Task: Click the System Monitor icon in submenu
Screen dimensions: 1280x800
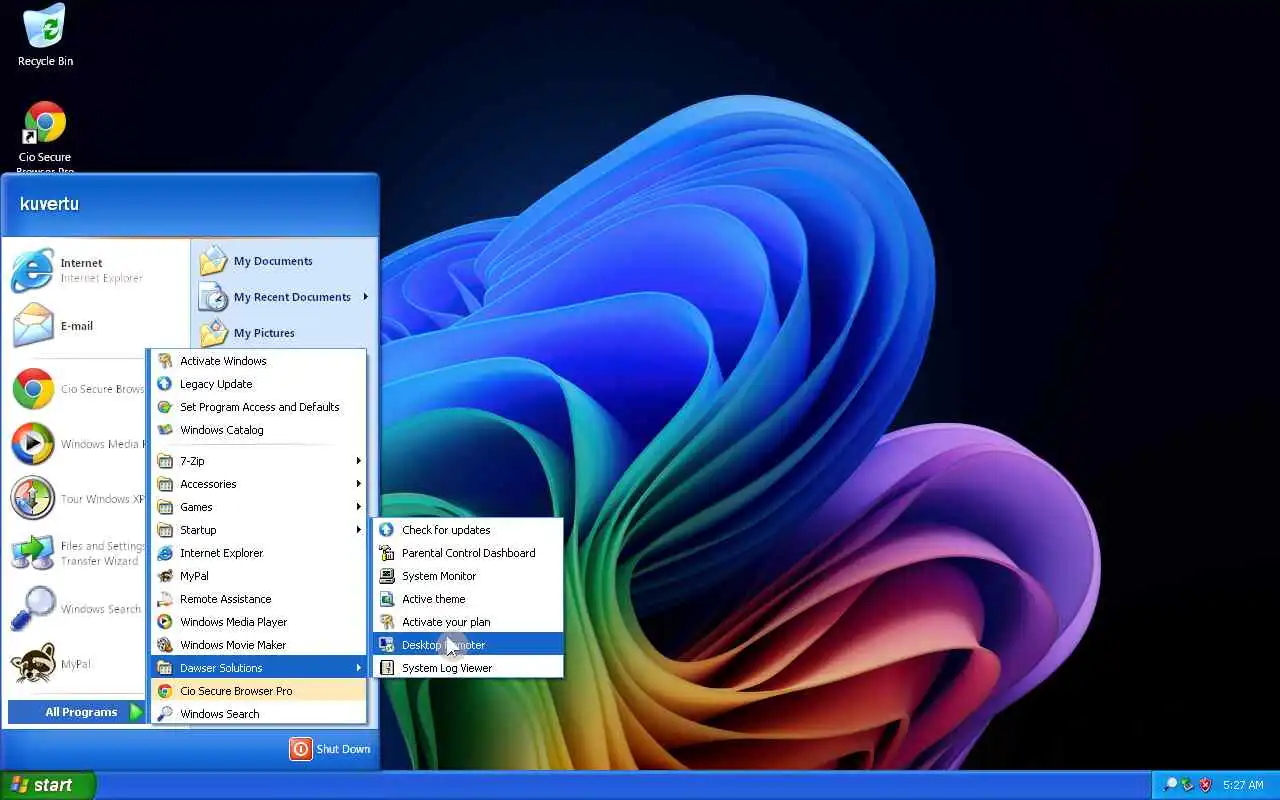Action: click(387, 576)
